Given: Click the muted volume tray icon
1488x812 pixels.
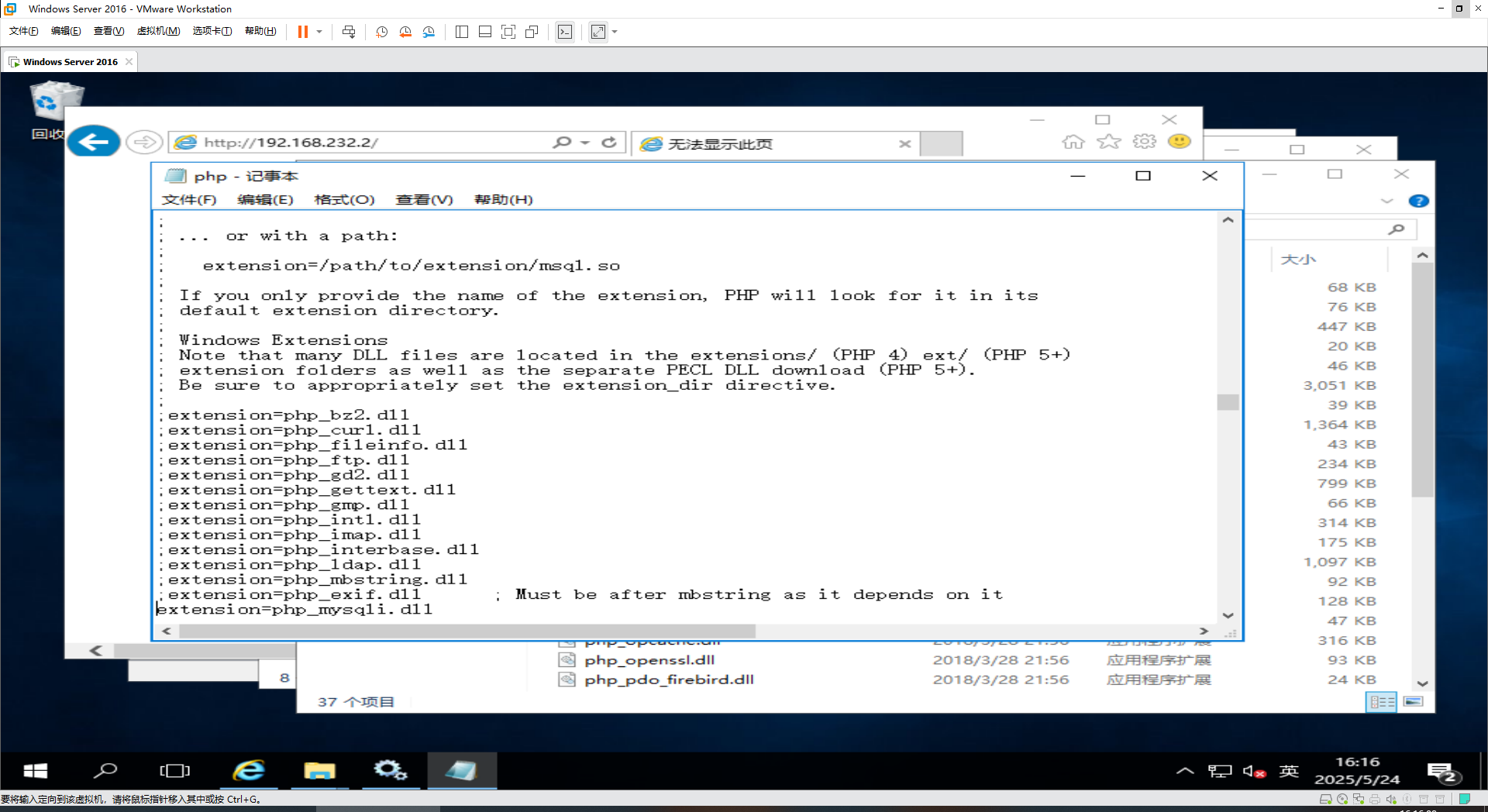Looking at the screenshot, I should pyautogui.click(x=1254, y=771).
